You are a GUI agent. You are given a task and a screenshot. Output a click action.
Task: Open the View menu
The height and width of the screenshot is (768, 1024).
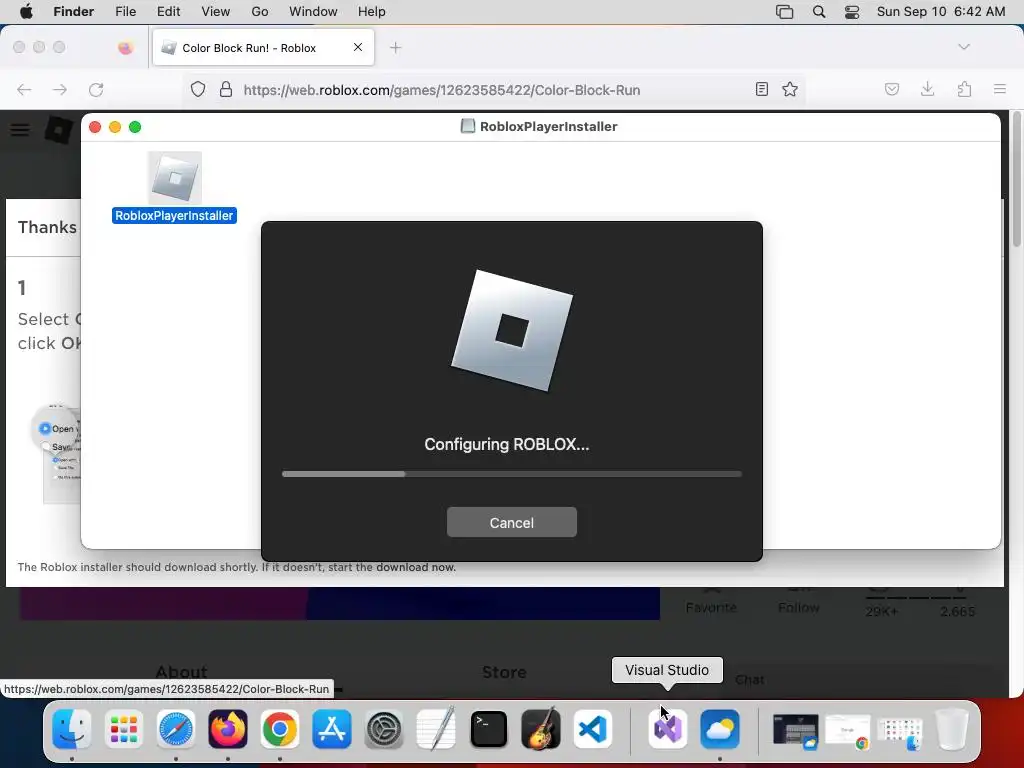point(215,12)
